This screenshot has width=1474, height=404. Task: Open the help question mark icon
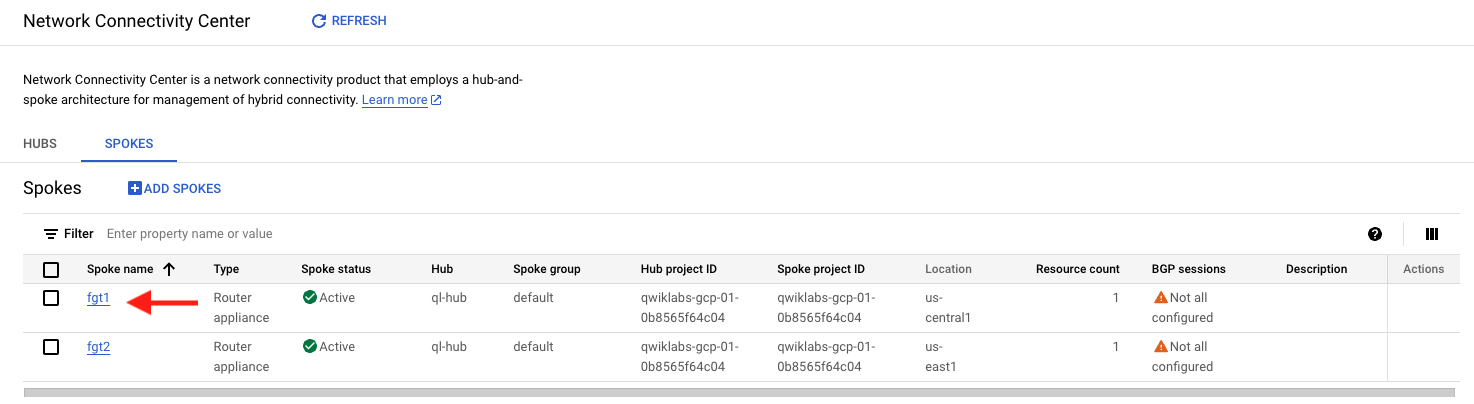point(1375,234)
